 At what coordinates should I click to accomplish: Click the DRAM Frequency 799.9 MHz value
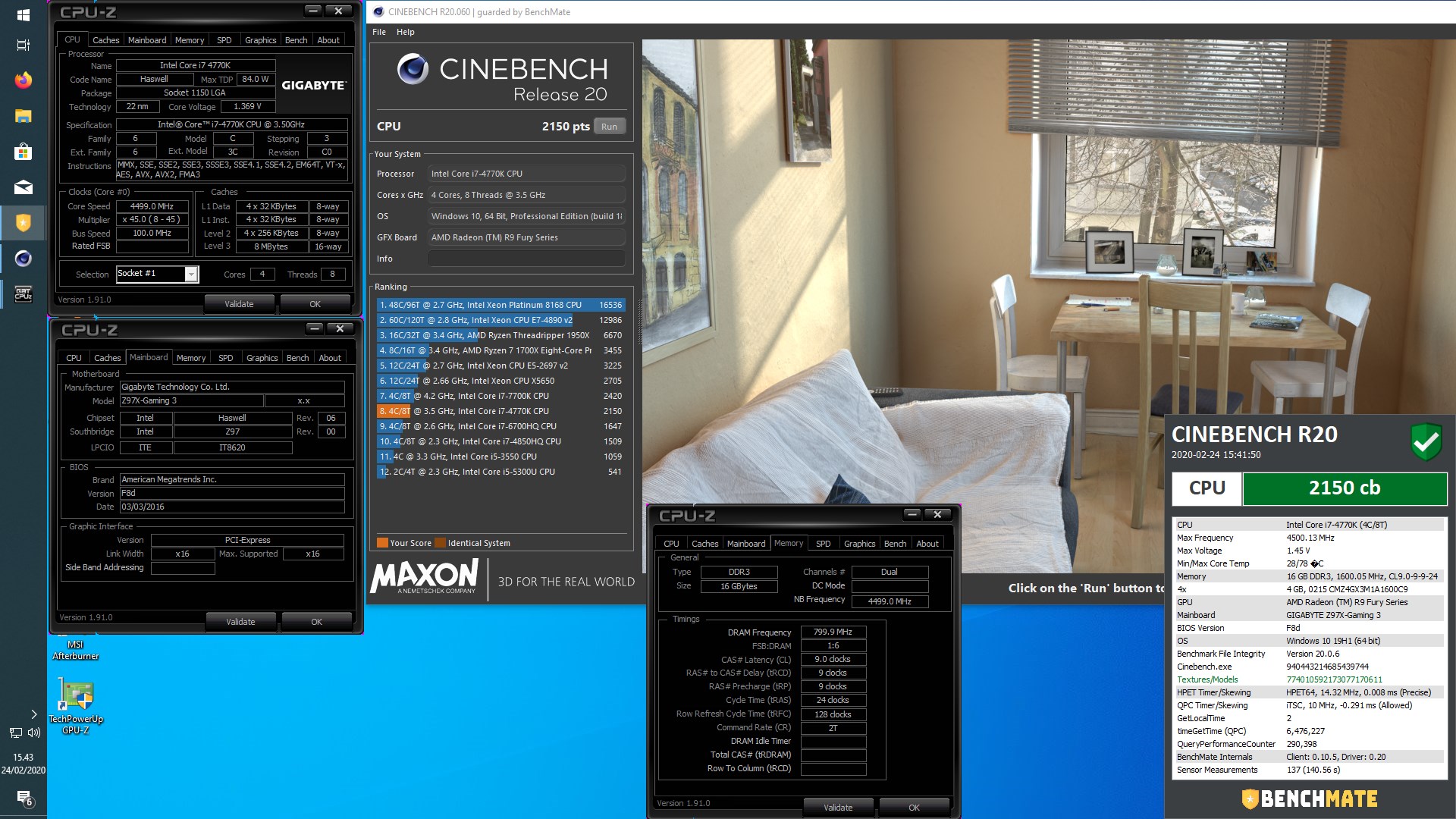coord(833,632)
